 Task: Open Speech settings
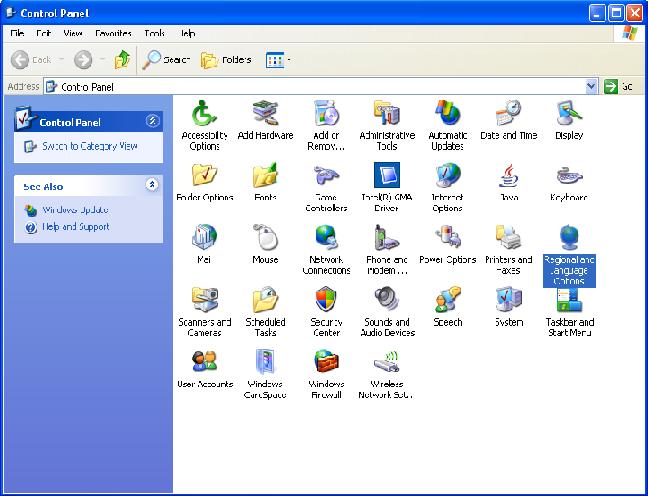[x=448, y=307]
